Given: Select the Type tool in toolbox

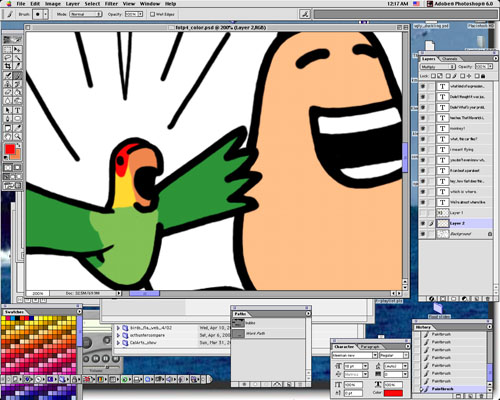Looking at the screenshot, I should pos(17,110).
